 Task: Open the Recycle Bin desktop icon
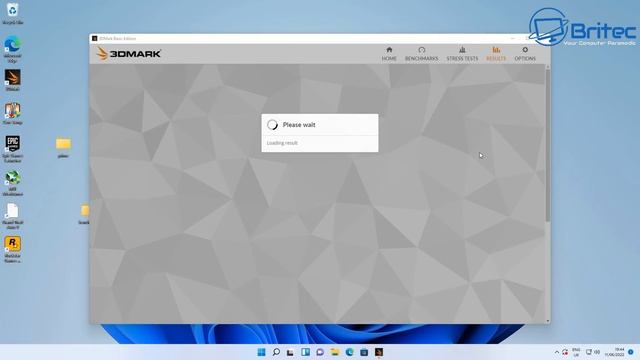pyautogui.click(x=13, y=13)
